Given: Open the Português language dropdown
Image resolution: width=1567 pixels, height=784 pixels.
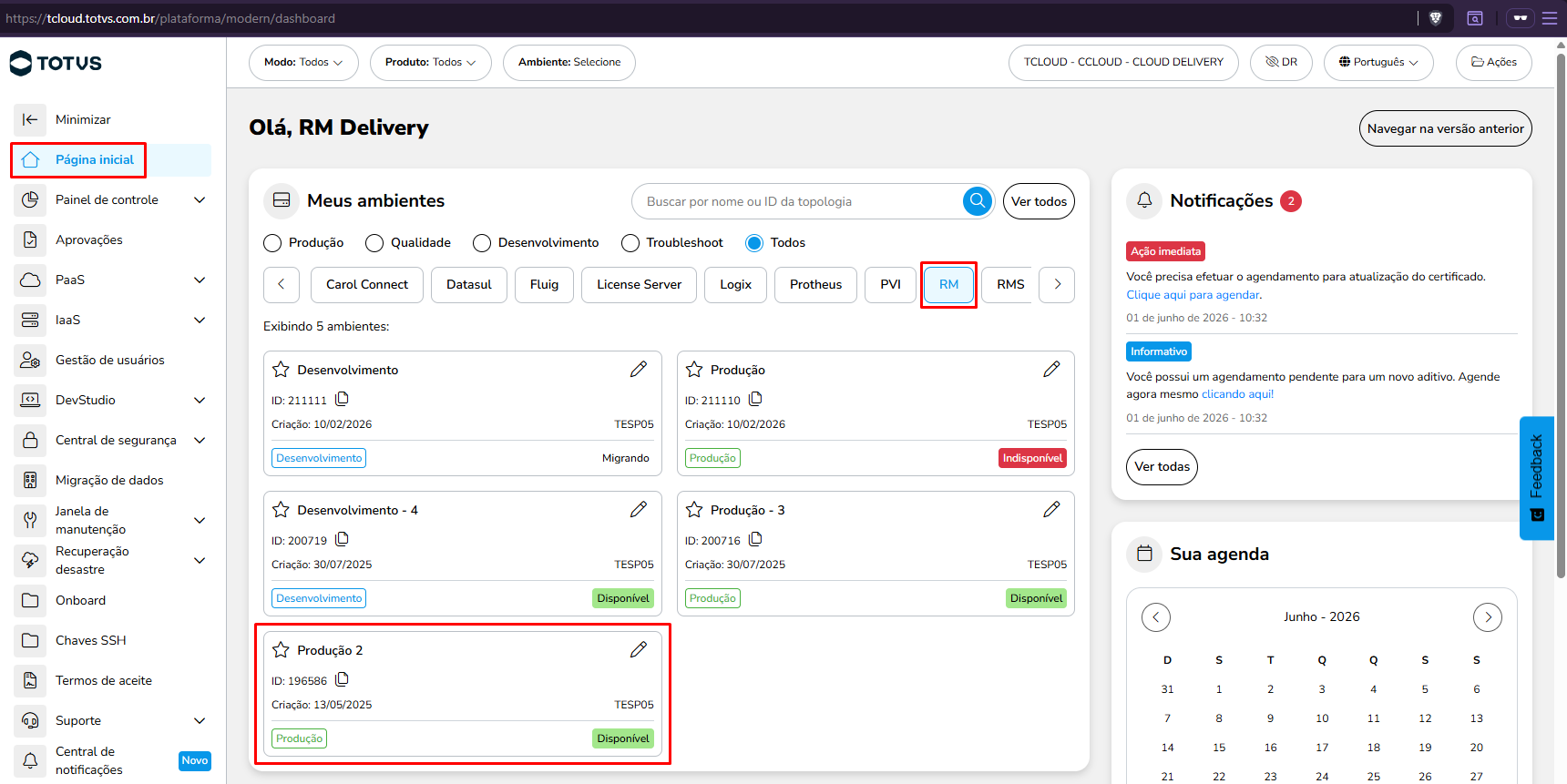Looking at the screenshot, I should (1378, 63).
